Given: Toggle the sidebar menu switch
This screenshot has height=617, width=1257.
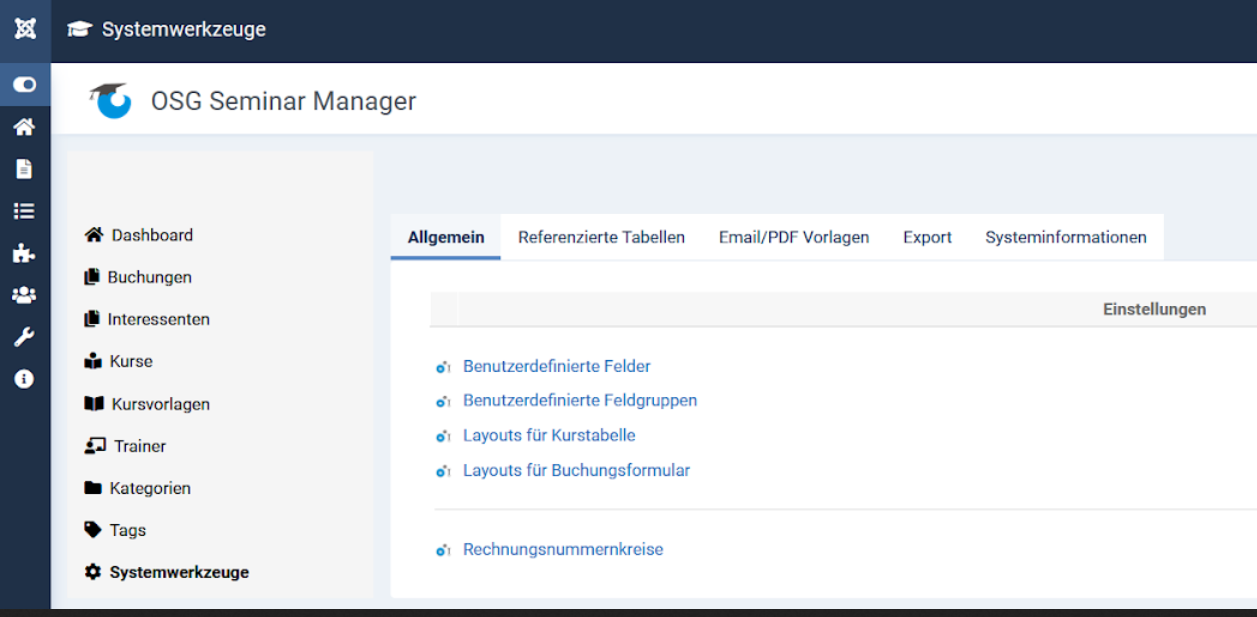Looking at the screenshot, I should (x=25, y=85).
